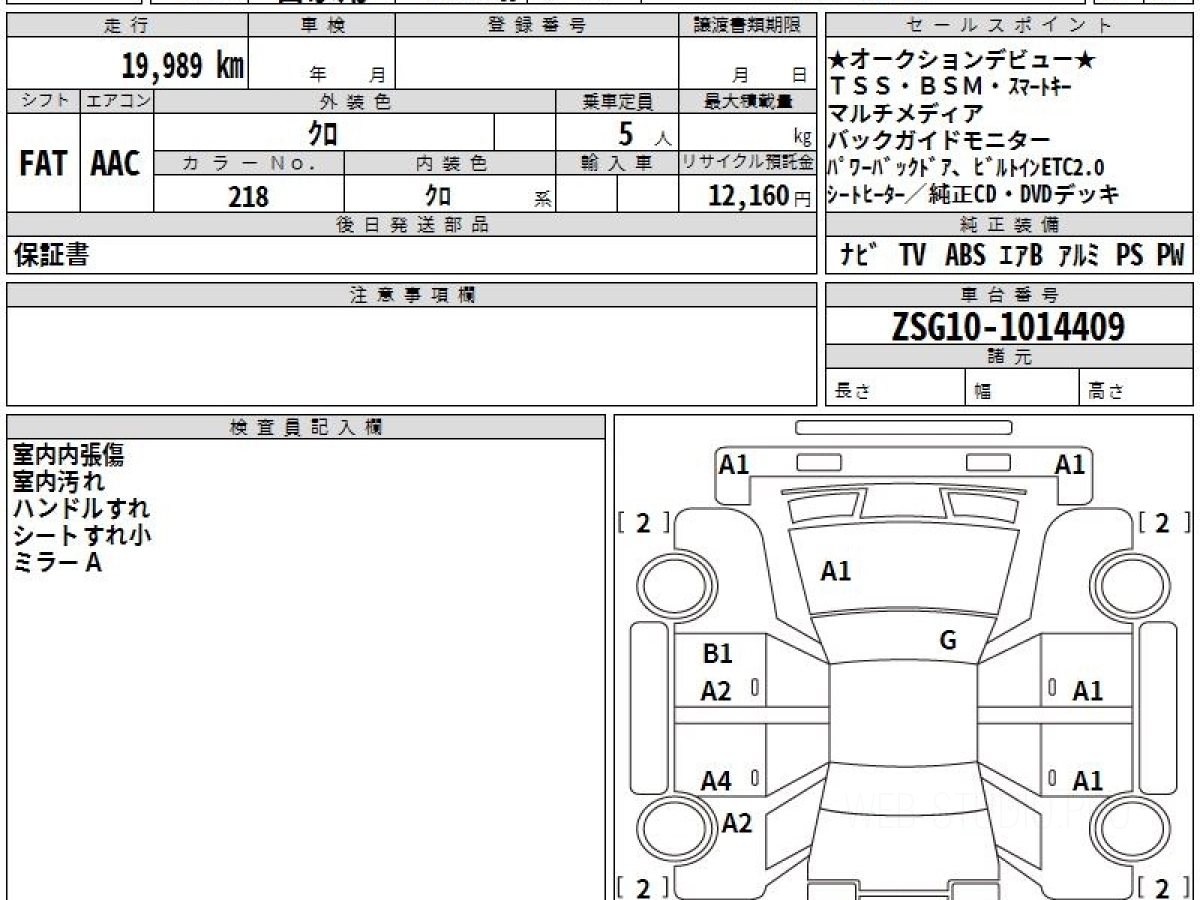
Task: Click the chassis number ZSG10-1014409
Action: click(1008, 326)
